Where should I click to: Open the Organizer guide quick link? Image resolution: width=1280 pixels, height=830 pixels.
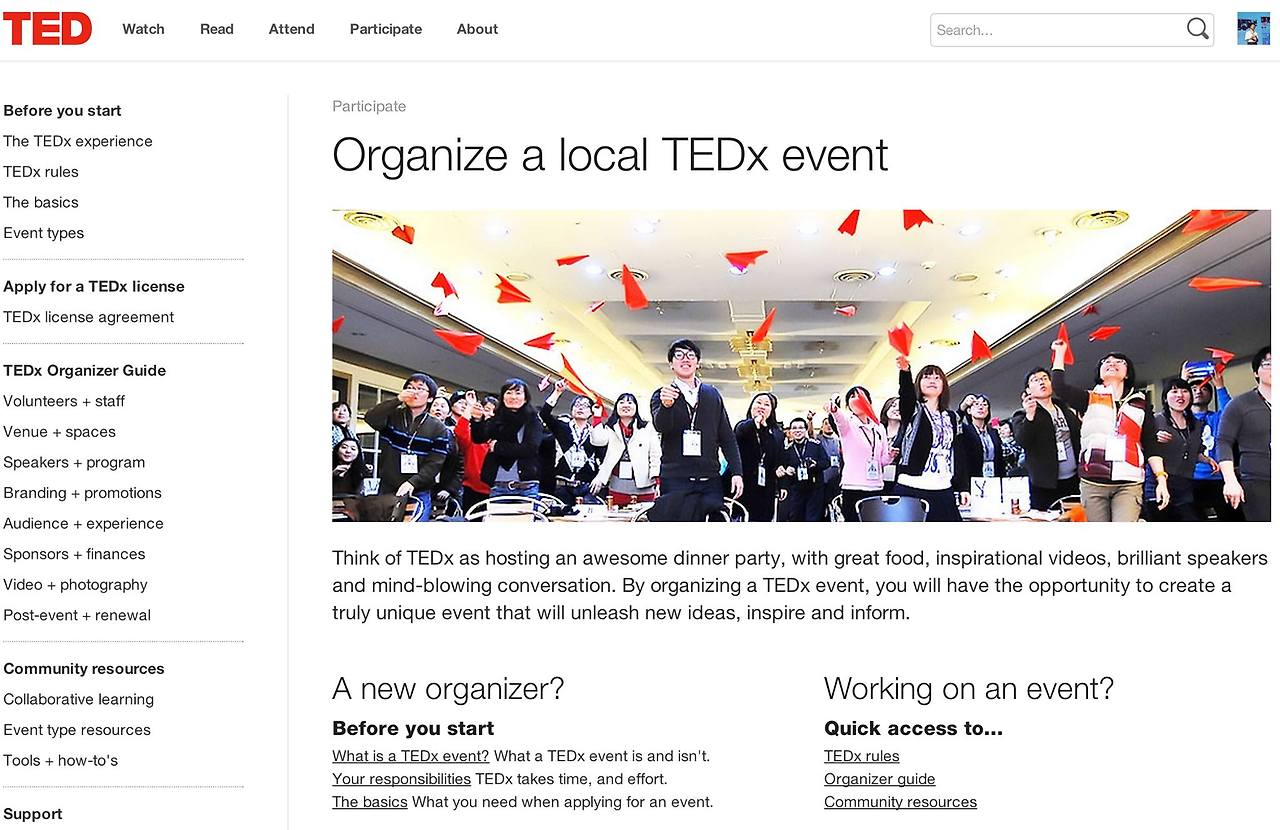(x=880, y=779)
